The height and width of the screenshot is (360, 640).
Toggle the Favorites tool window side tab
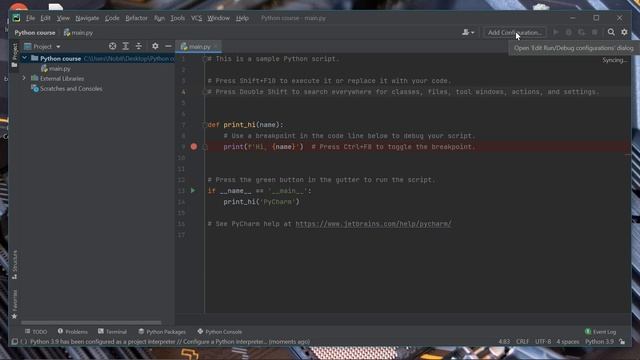15,304
